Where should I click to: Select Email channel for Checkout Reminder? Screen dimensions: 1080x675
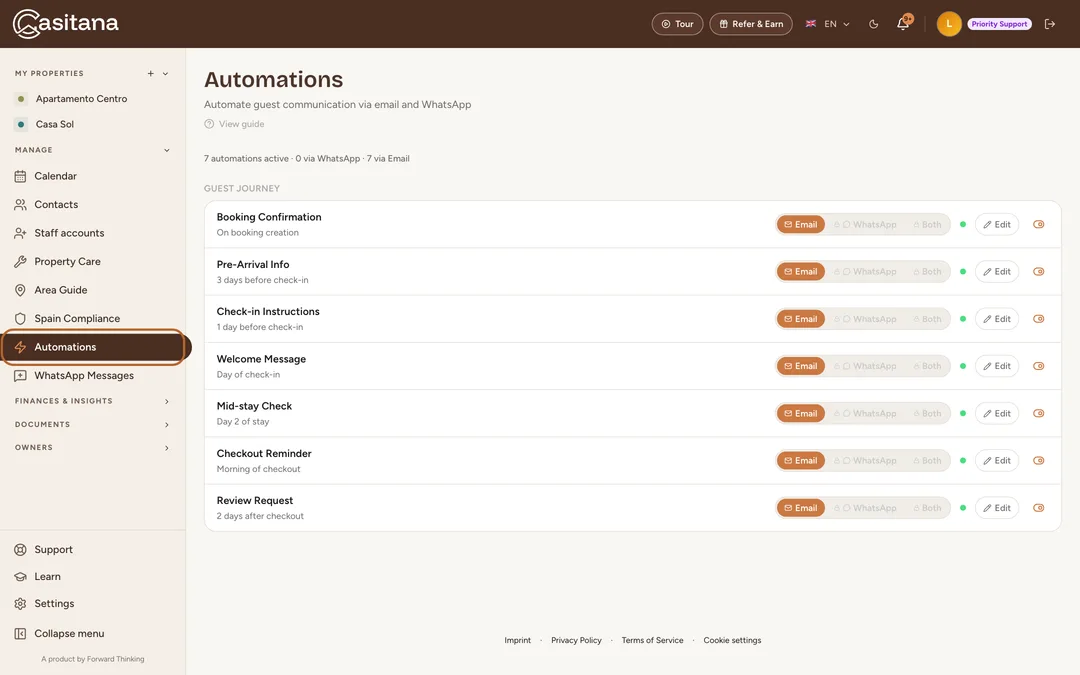click(800, 460)
